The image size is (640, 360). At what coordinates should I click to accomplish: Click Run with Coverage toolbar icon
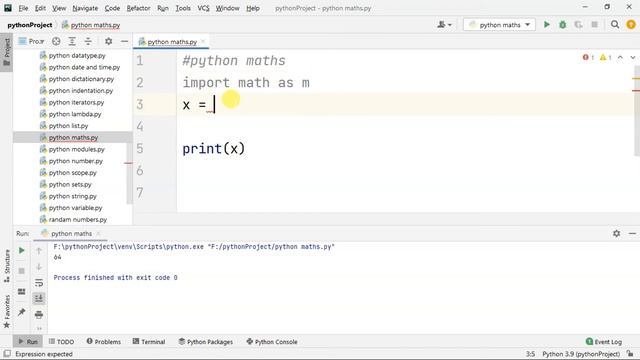[x=578, y=24]
